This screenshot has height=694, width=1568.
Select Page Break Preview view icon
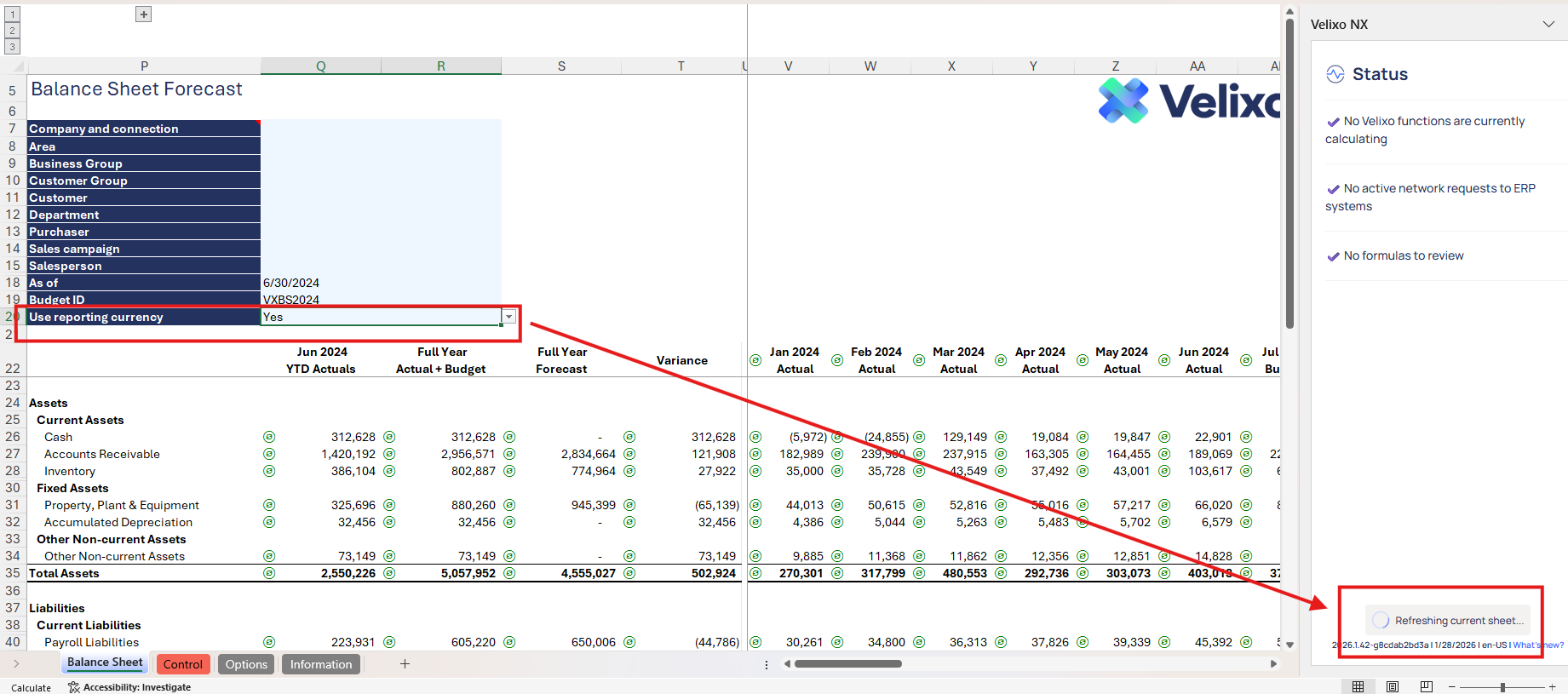click(1426, 686)
